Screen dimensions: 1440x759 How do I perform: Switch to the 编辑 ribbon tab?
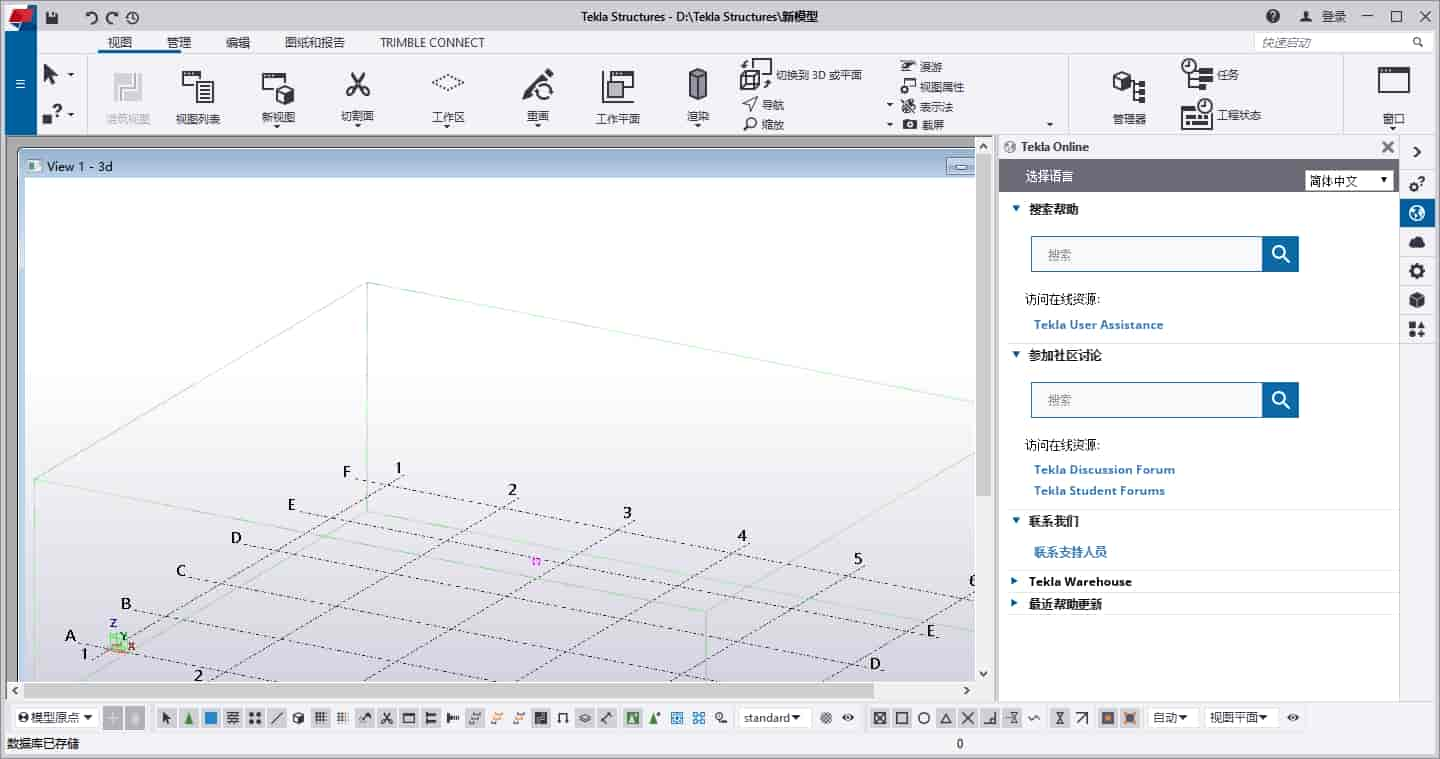tap(238, 42)
